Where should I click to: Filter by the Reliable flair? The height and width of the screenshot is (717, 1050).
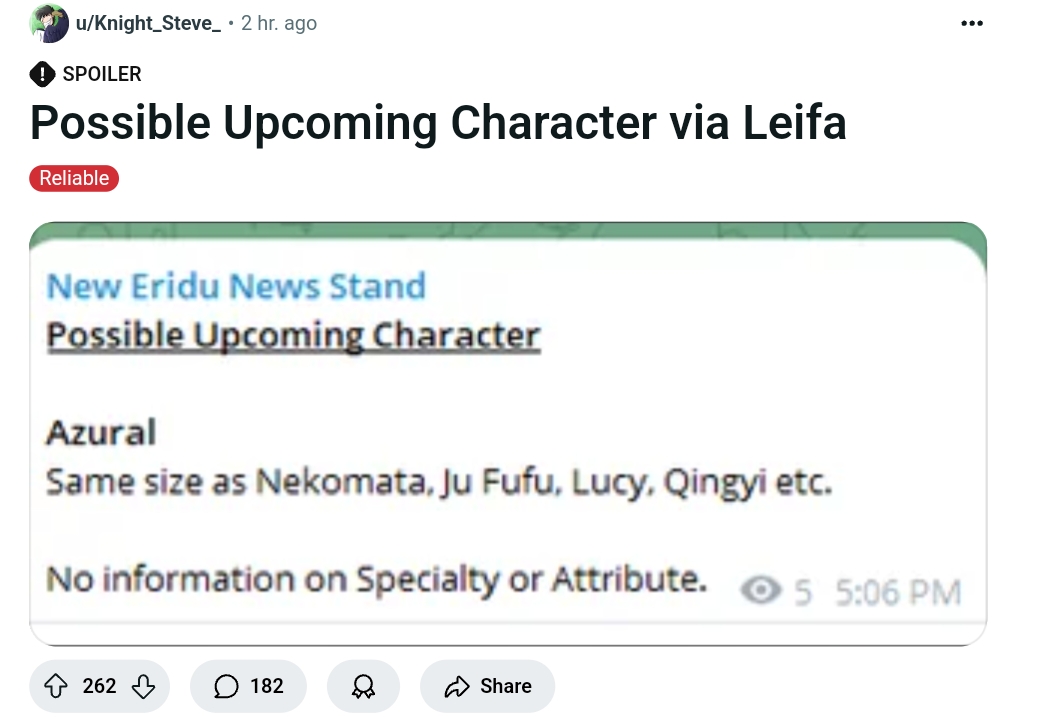click(x=74, y=179)
